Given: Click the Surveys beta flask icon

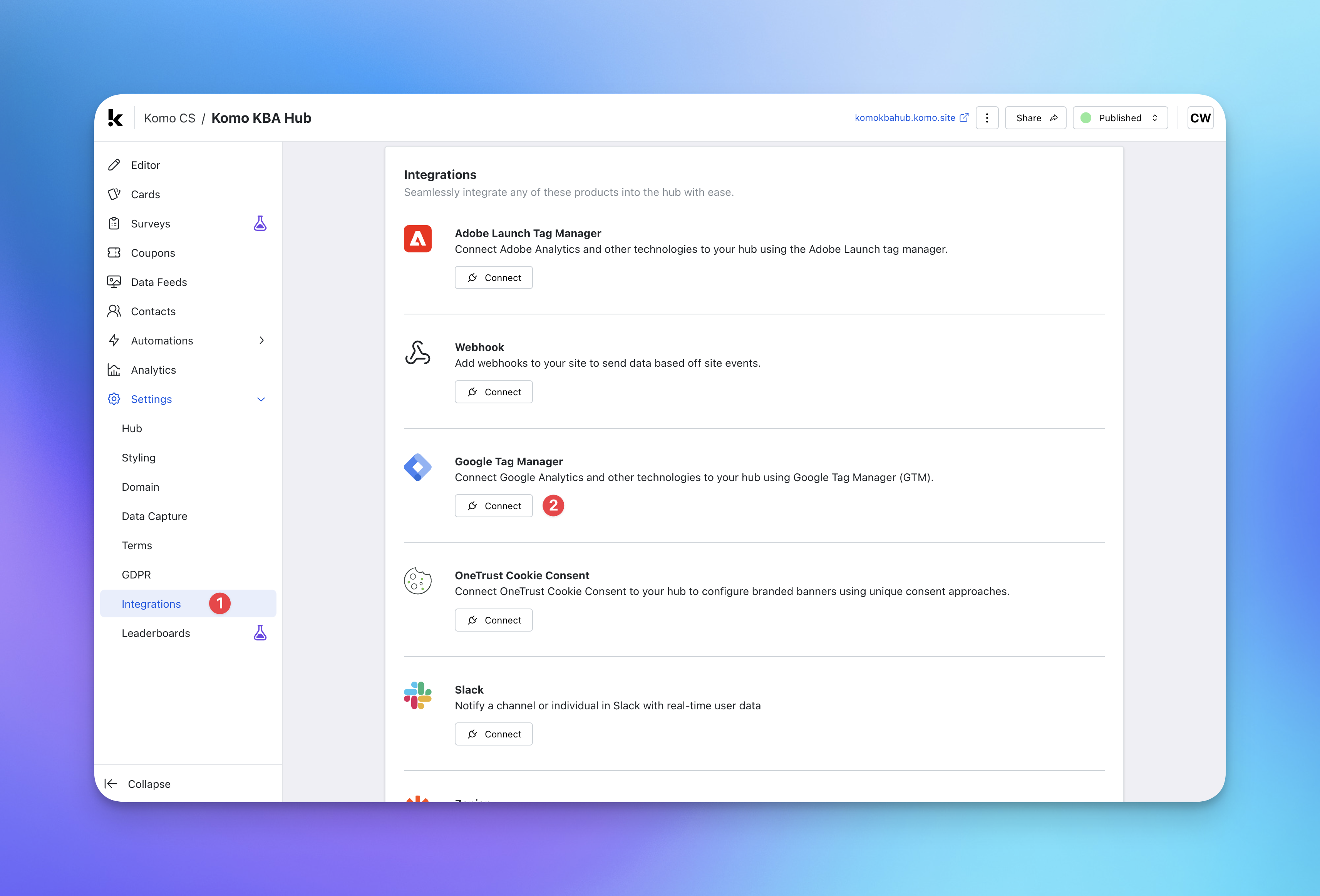Looking at the screenshot, I should pyautogui.click(x=260, y=224).
